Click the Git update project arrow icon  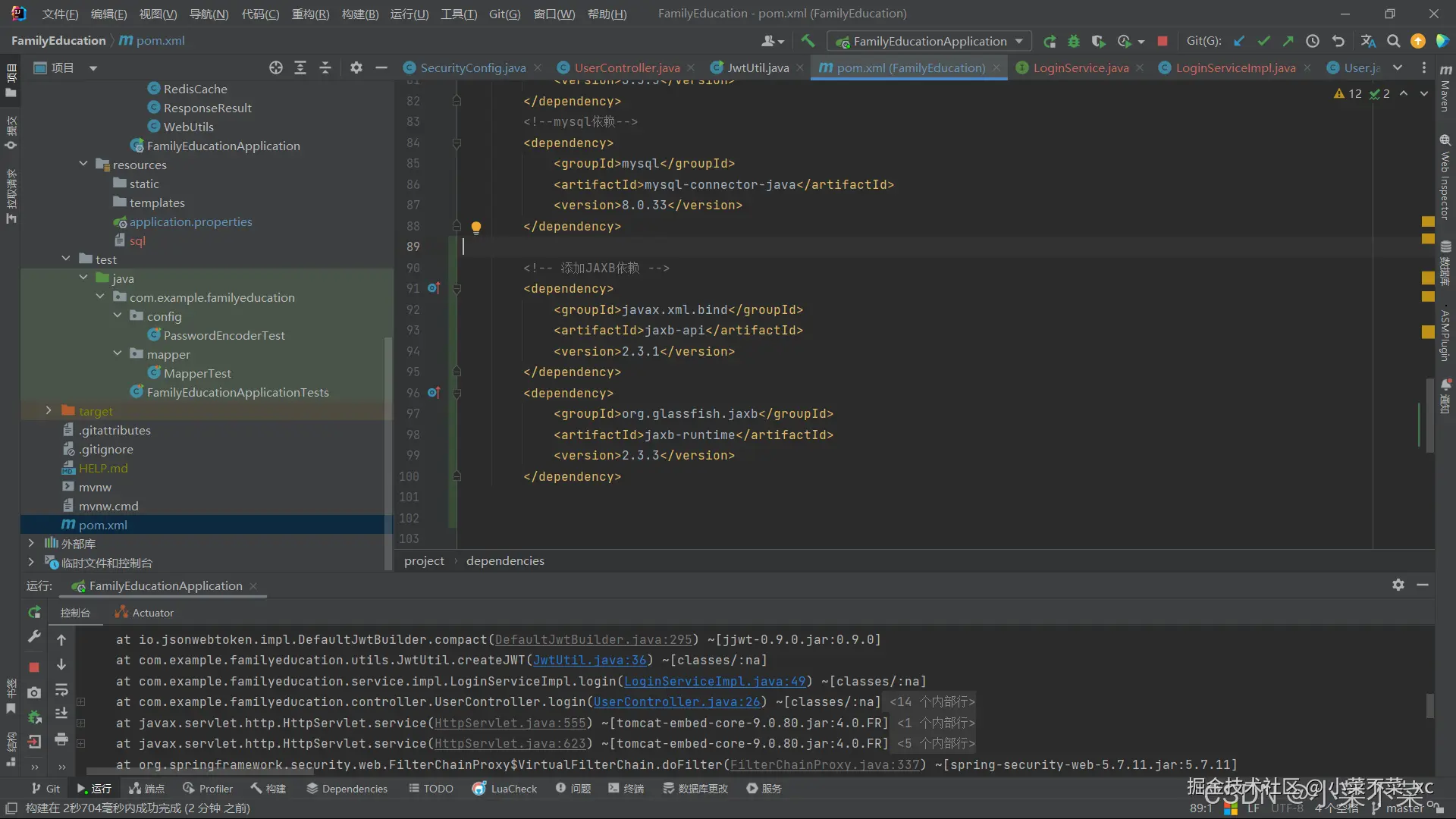click(1239, 41)
